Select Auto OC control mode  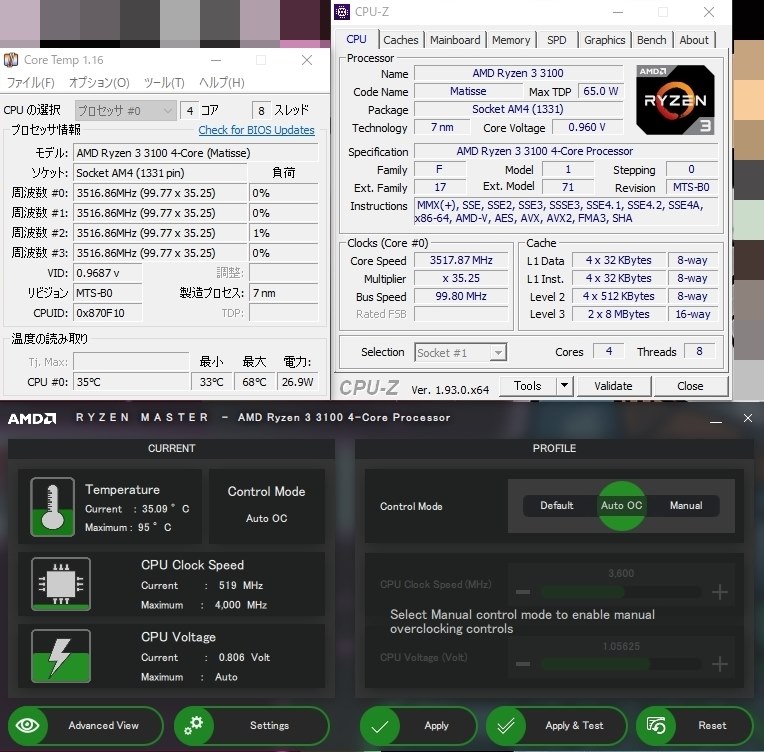(x=621, y=506)
